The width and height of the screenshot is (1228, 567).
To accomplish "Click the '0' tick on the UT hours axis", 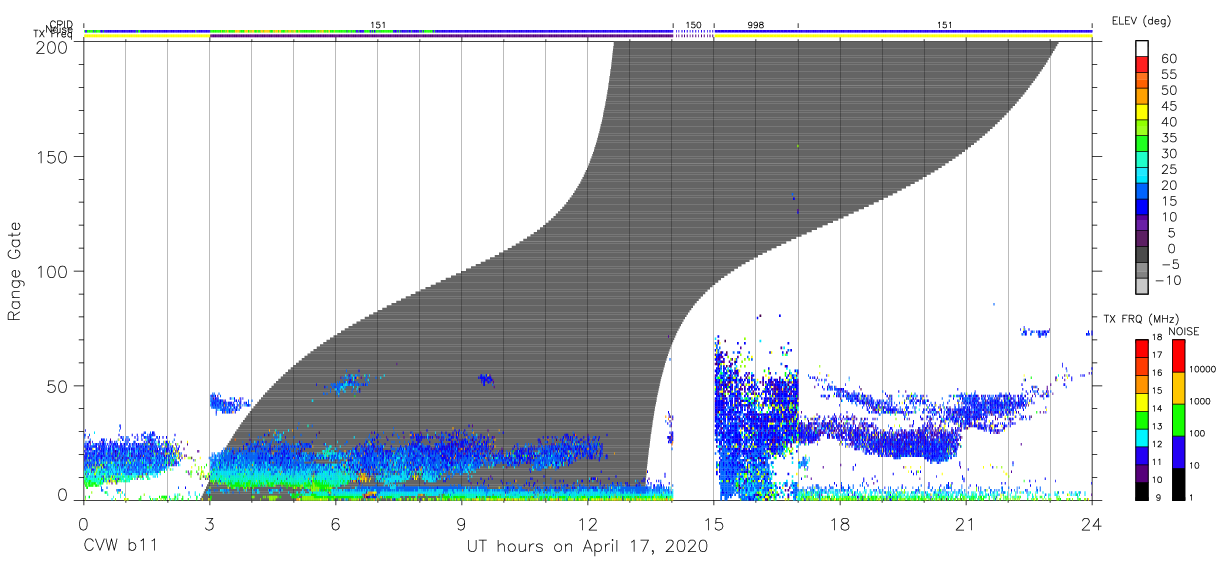I will [83, 524].
